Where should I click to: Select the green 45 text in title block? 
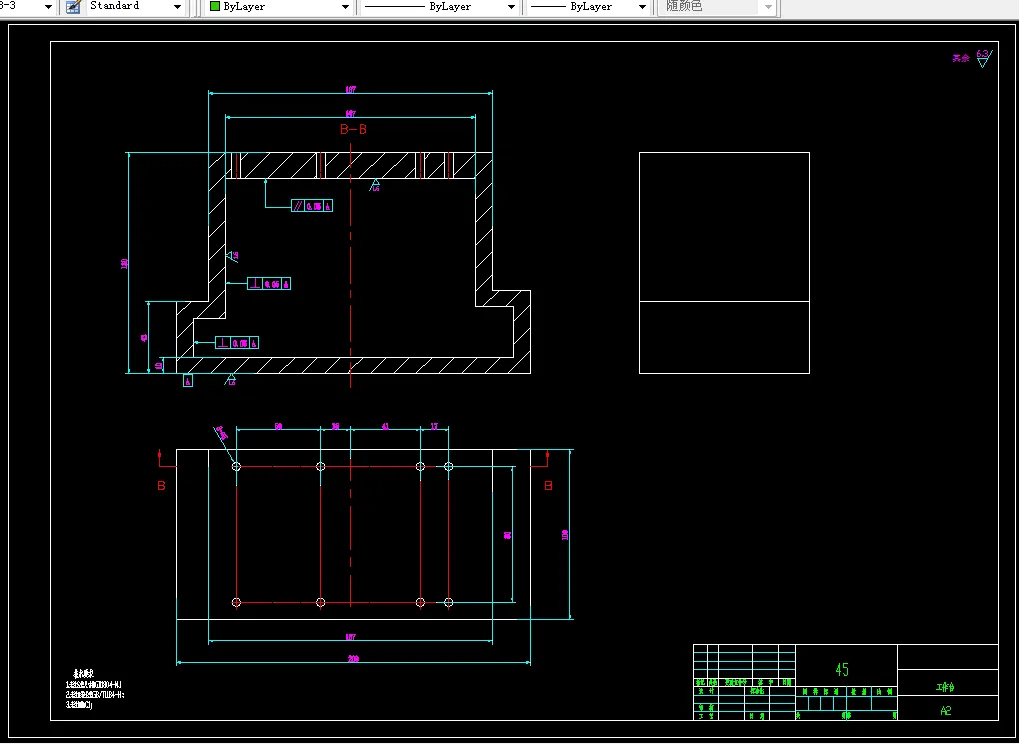[842, 669]
